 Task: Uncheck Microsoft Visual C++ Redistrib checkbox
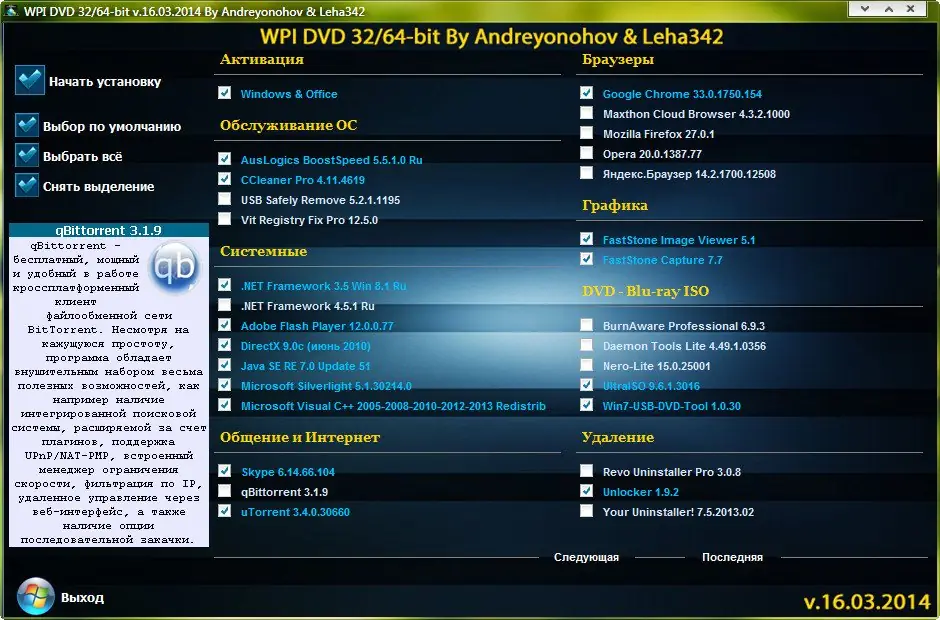point(225,405)
